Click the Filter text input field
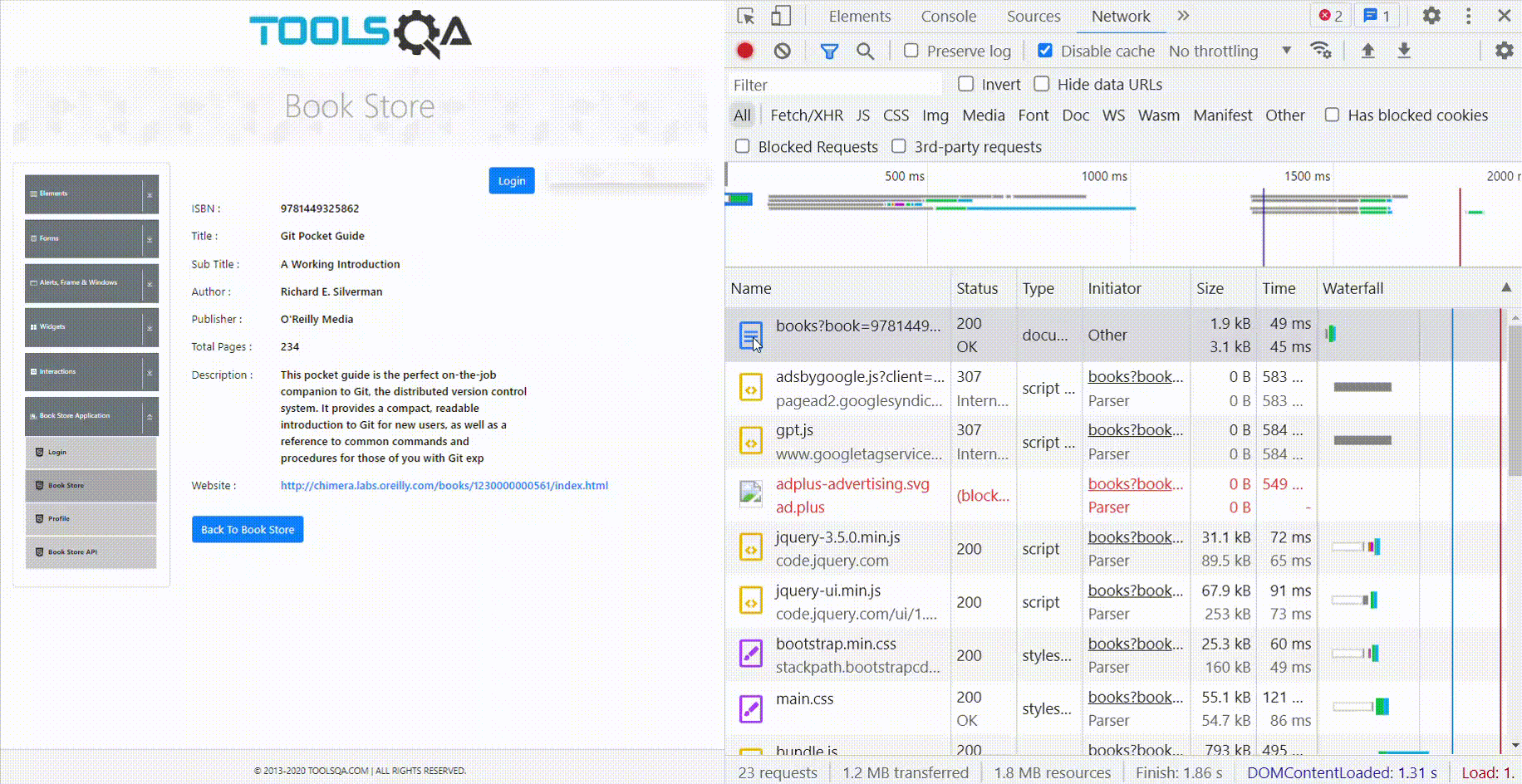Image resolution: width=1522 pixels, height=784 pixels. [x=835, y=85]
